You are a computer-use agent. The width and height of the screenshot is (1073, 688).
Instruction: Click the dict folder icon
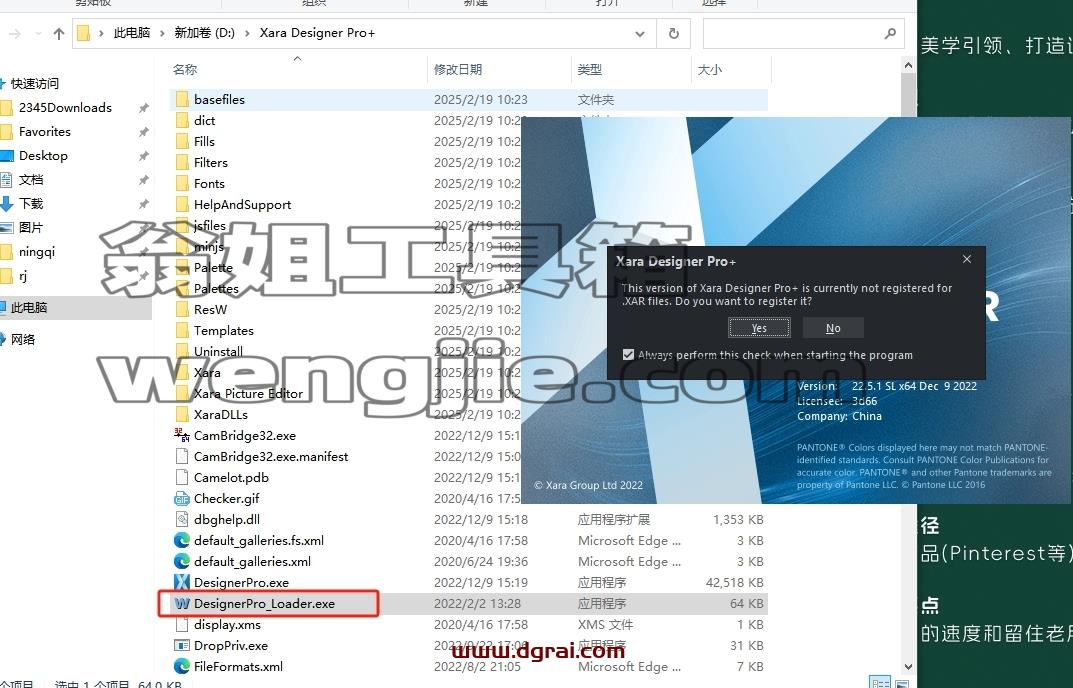click(181, 120)
